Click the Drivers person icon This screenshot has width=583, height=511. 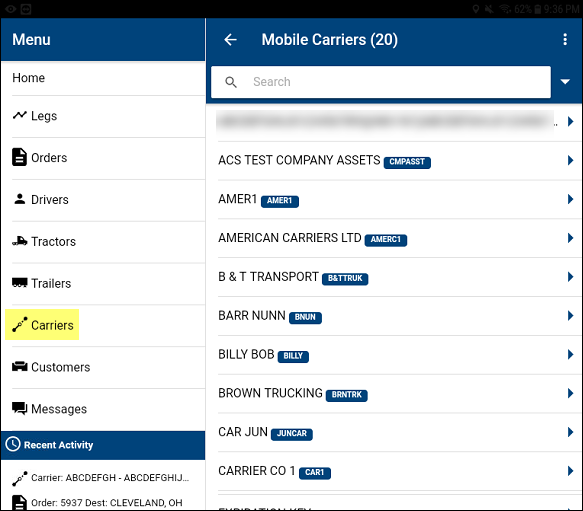tap(20, 199)
